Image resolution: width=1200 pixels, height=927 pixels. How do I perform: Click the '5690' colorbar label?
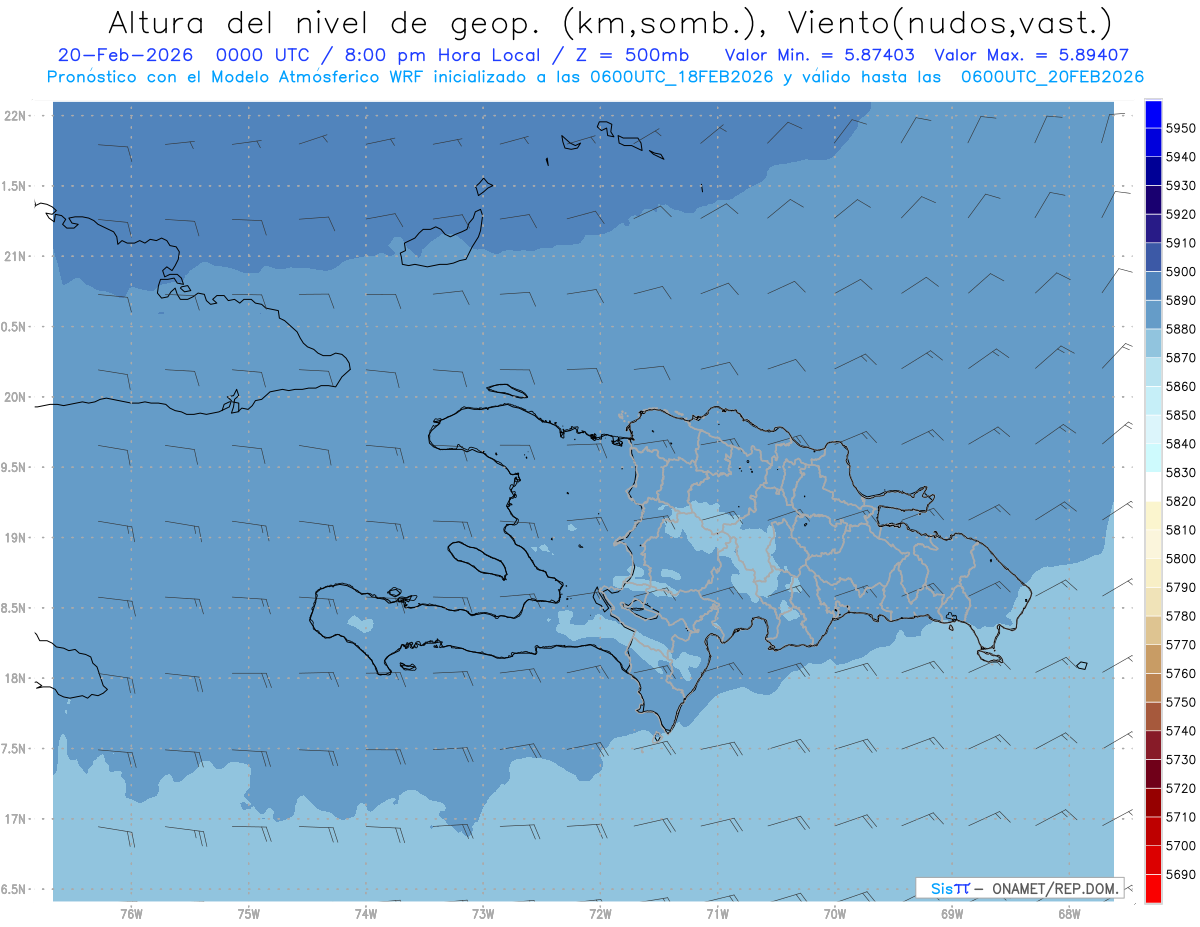coord(1181,874)
